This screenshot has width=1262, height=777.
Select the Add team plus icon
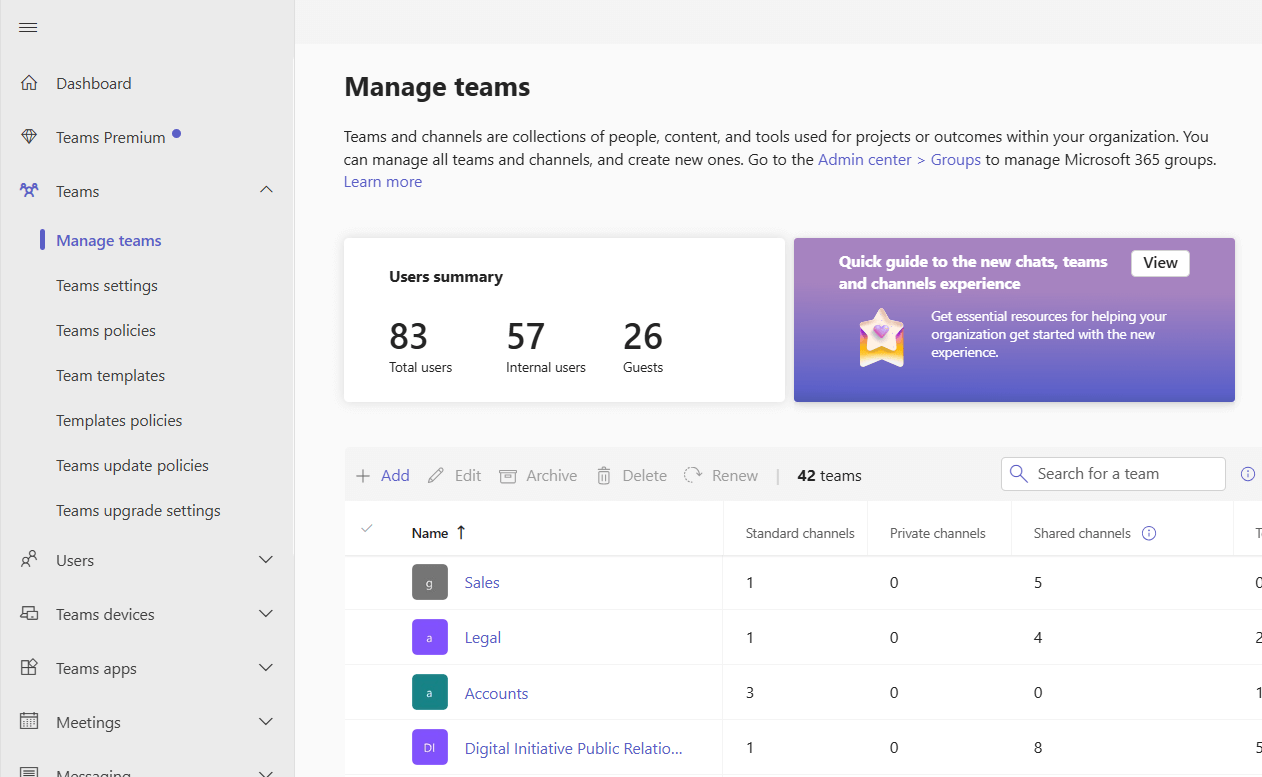[x=362, y=475]
